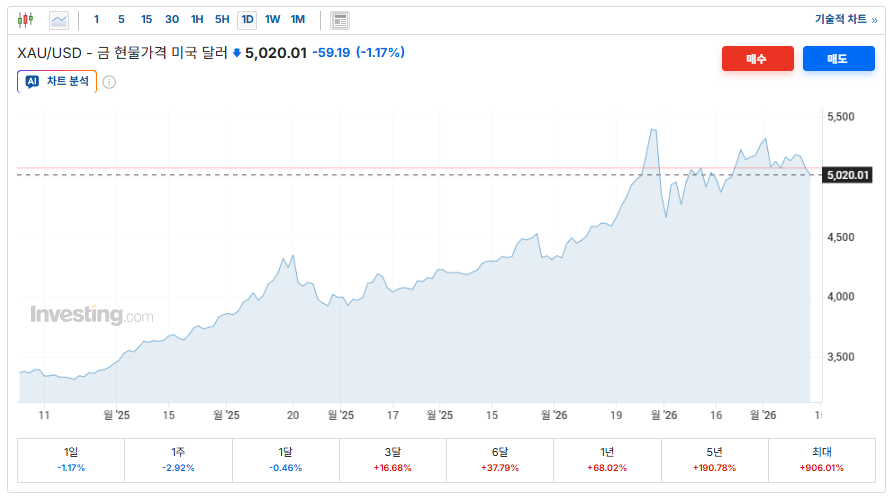The height and width of the screenshot is (501, 893).
Task: Show the 최대 range tab
Action: (x=822, y=459)
